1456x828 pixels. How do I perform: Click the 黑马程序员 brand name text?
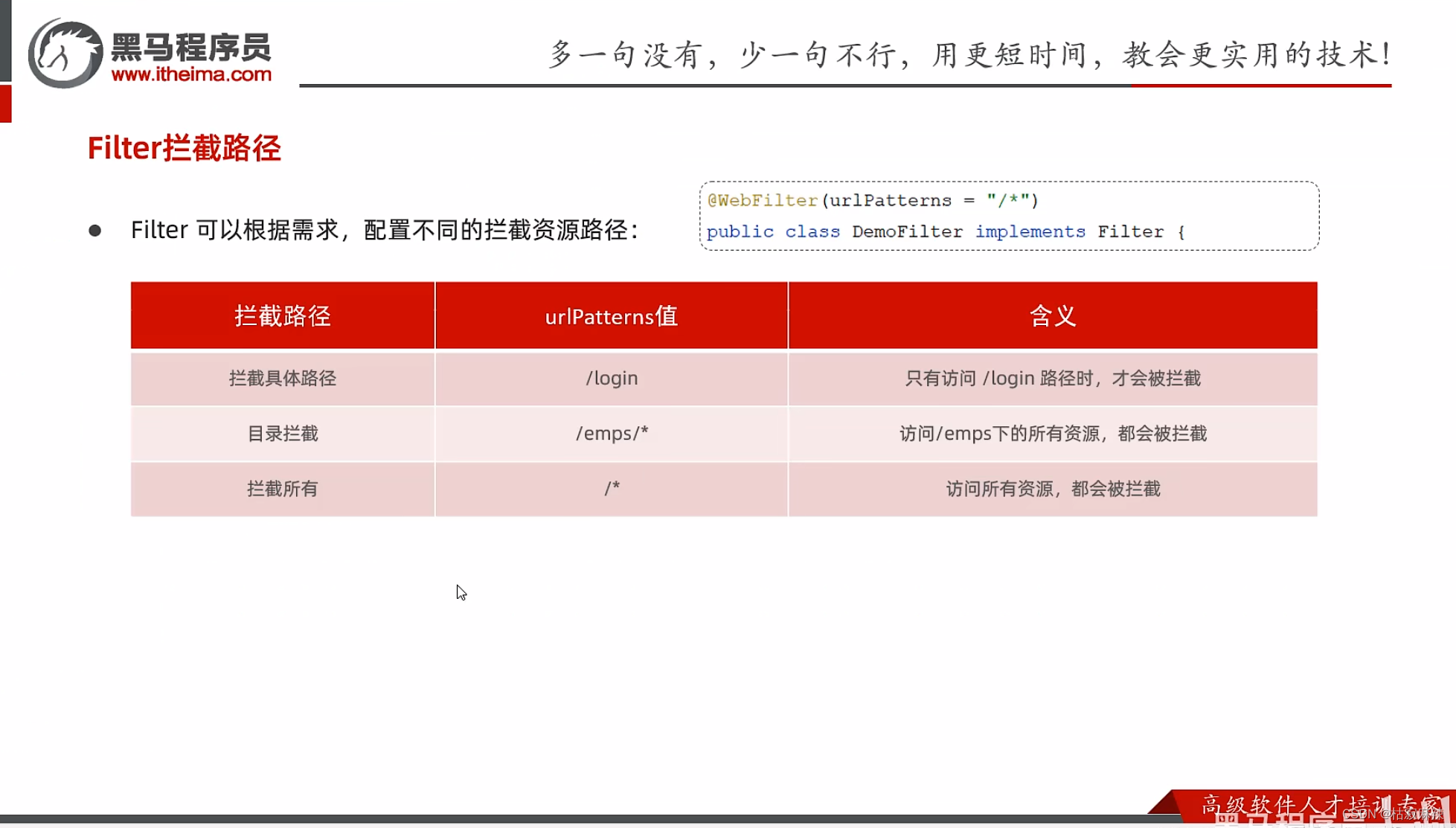pos(191,47)
